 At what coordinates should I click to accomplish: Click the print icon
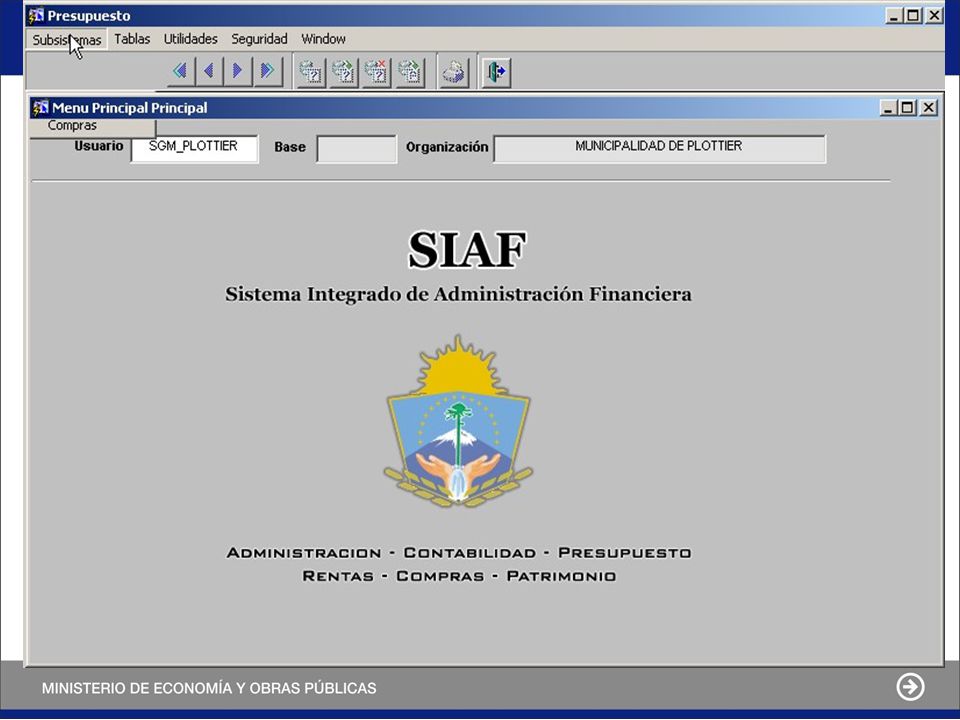pyautogui.click(x=454, y=72)
